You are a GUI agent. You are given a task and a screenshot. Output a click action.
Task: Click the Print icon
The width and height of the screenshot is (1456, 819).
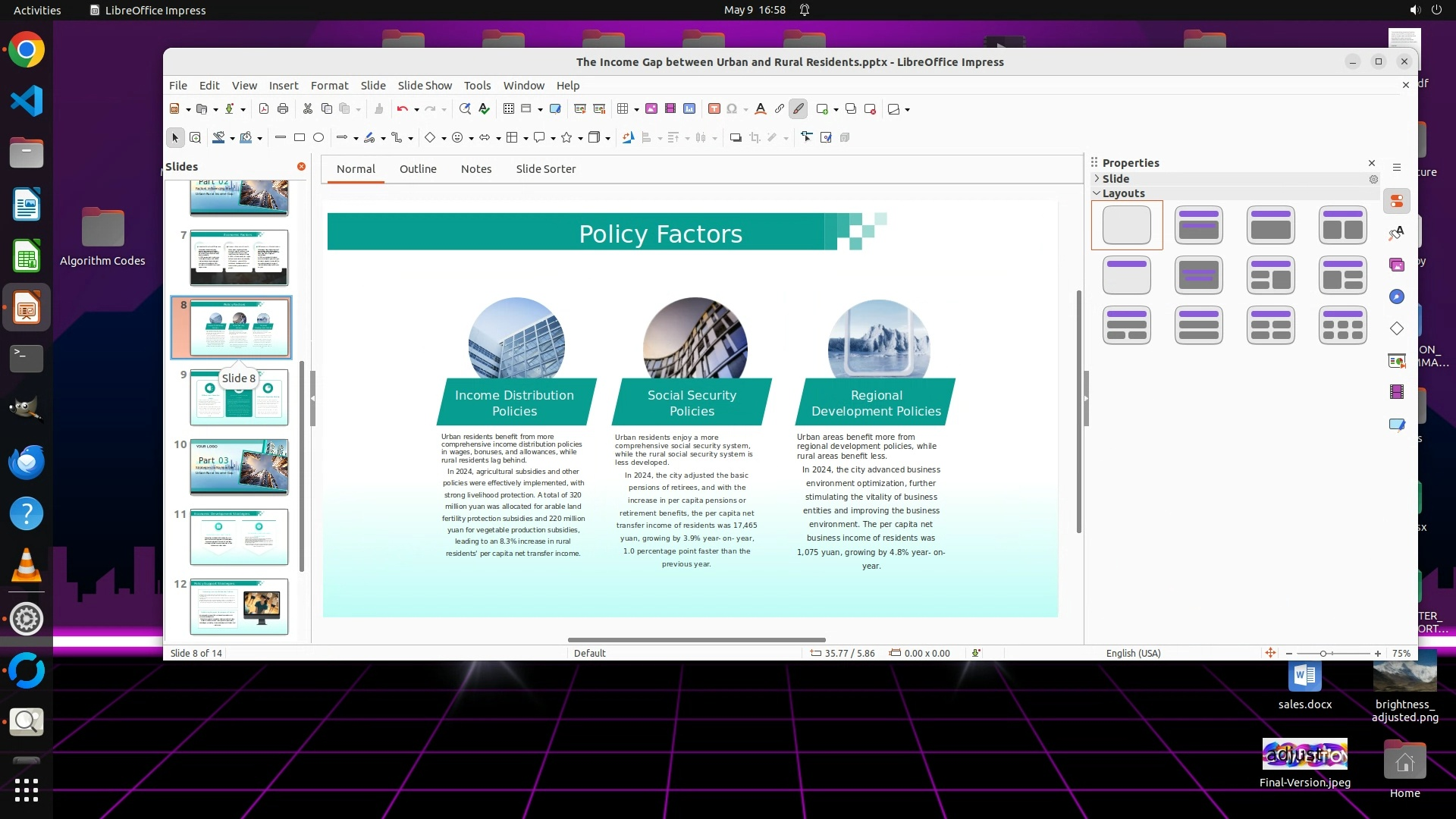(x=283, y=109)
